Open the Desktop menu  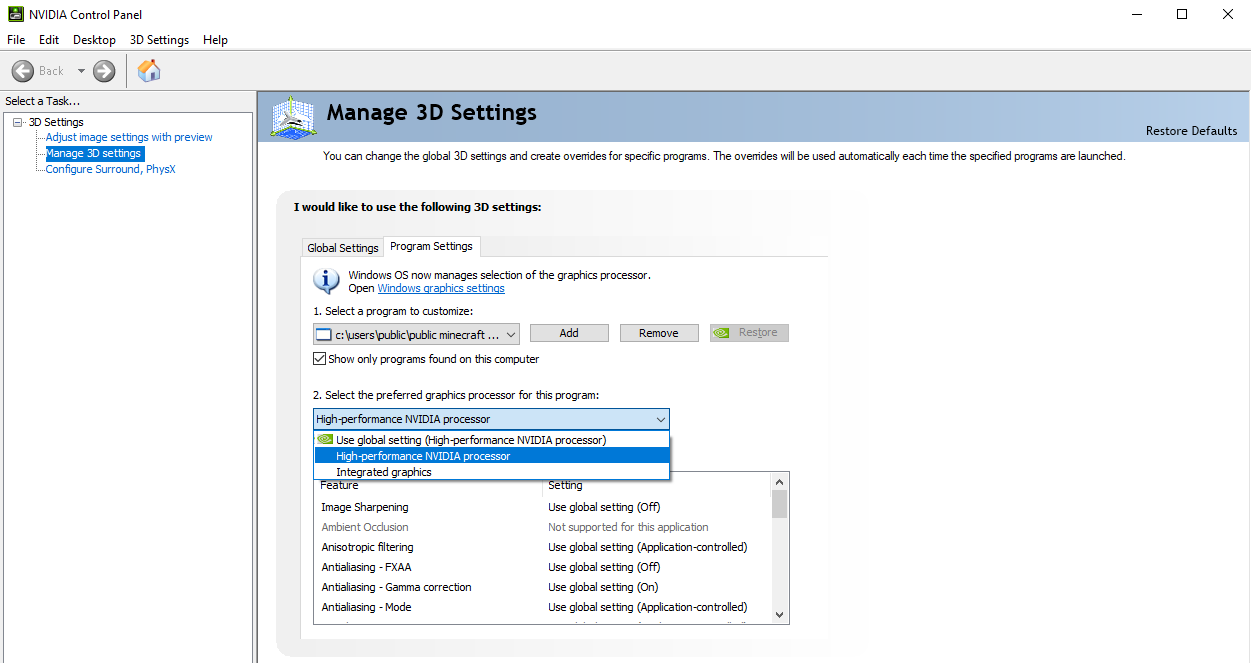pos(94,40)
